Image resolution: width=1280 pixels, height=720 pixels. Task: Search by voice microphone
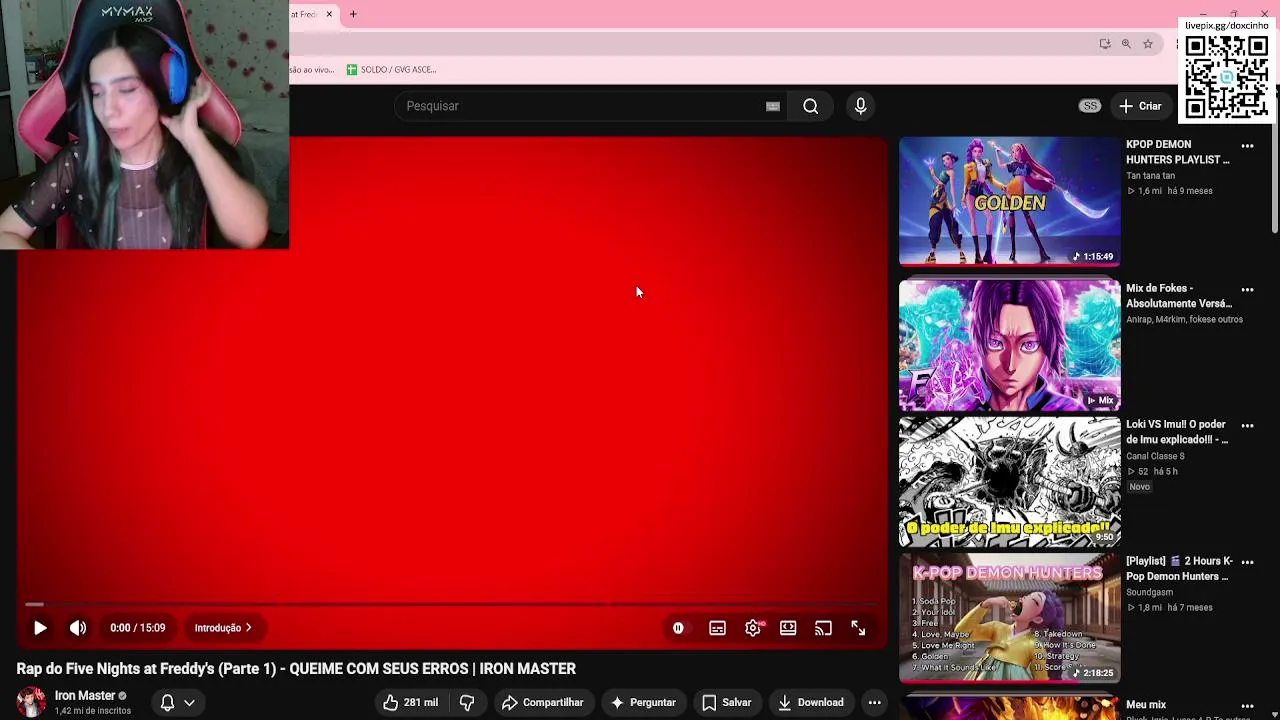tap(860, 106)
